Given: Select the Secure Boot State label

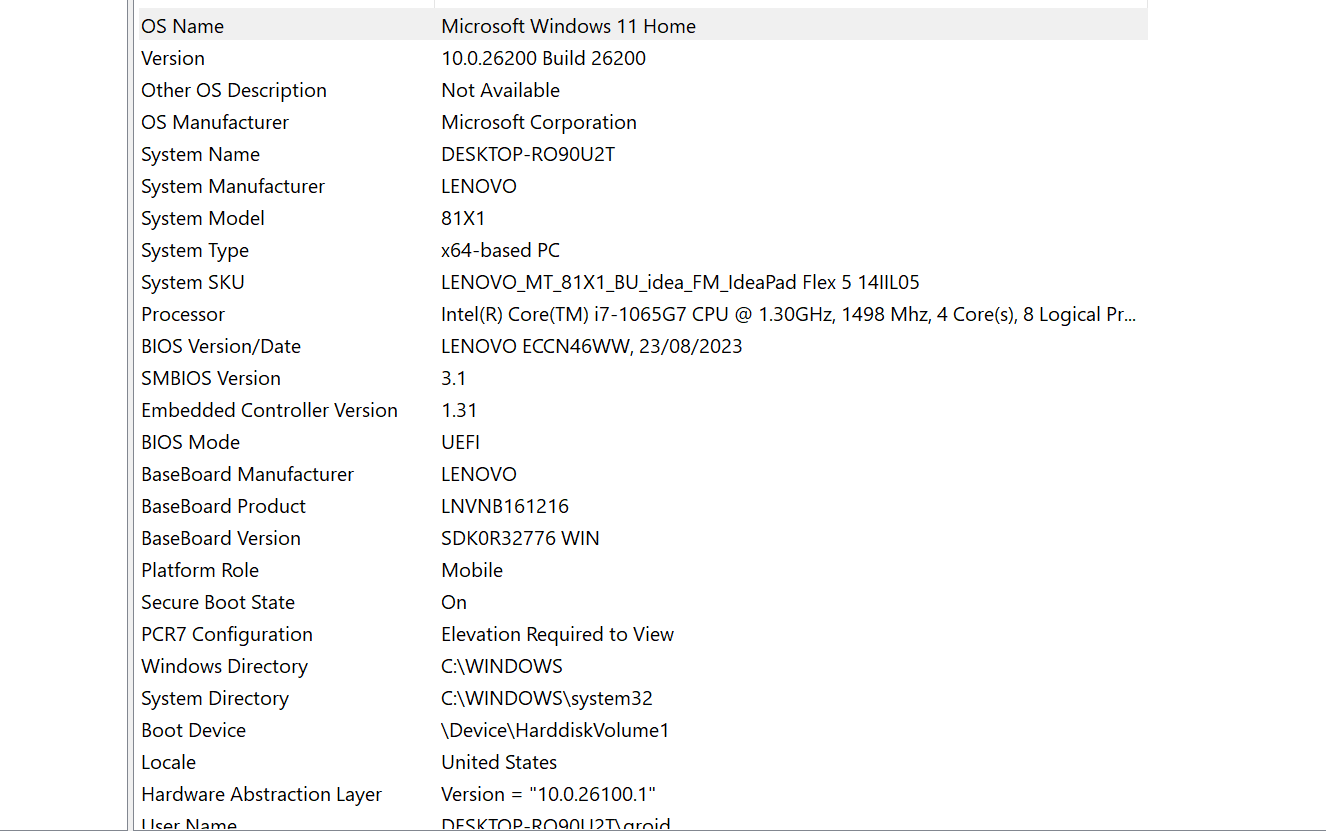Looking at the screenshot, I should [x=218, y=602].
